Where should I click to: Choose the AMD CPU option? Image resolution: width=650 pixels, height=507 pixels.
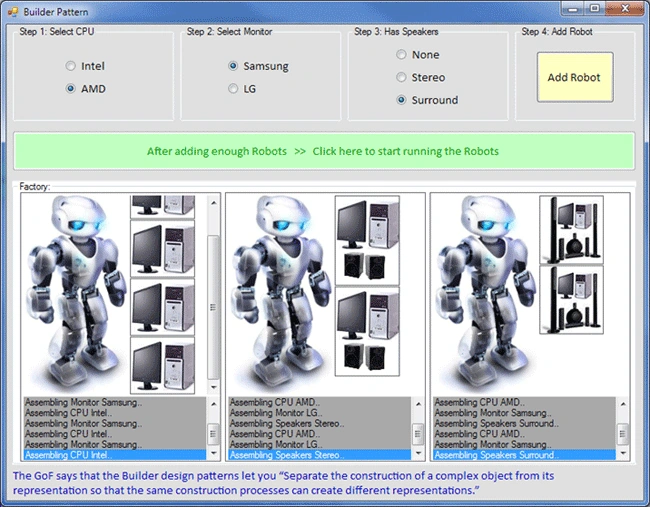point(85,89)
